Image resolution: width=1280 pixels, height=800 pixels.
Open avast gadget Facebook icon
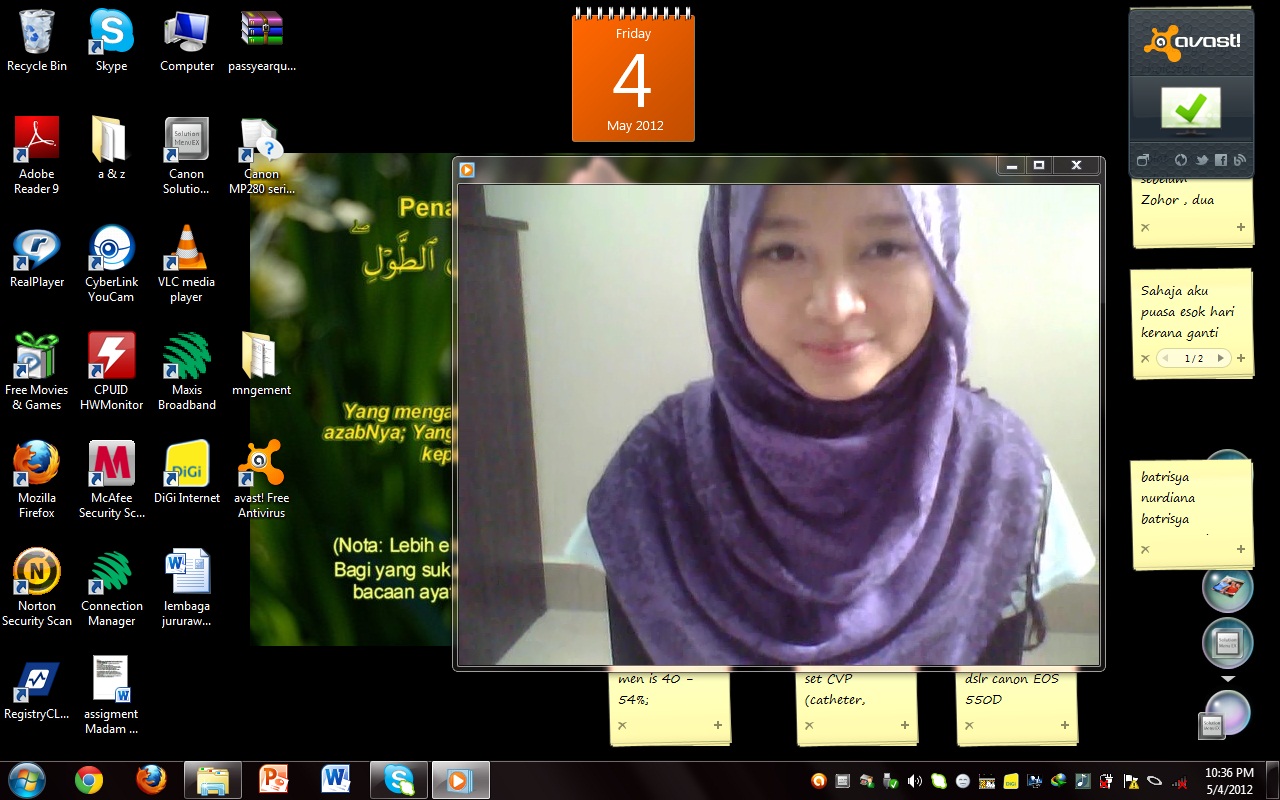[1220, 160]
